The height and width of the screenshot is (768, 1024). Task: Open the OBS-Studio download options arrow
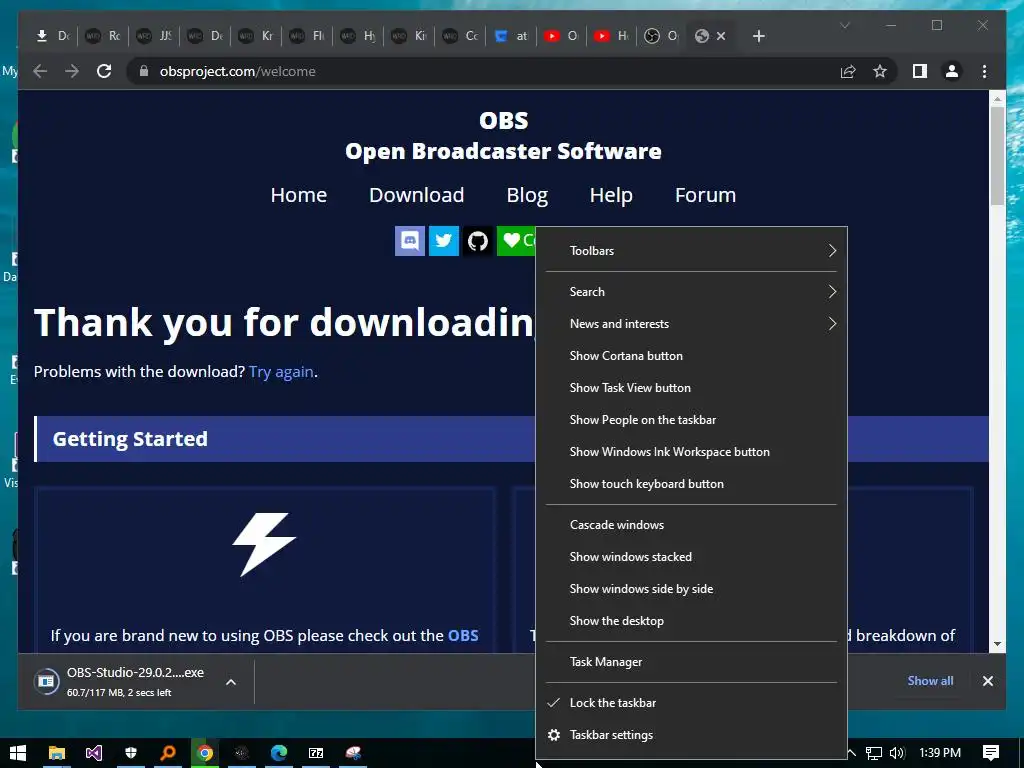point(231,682)
